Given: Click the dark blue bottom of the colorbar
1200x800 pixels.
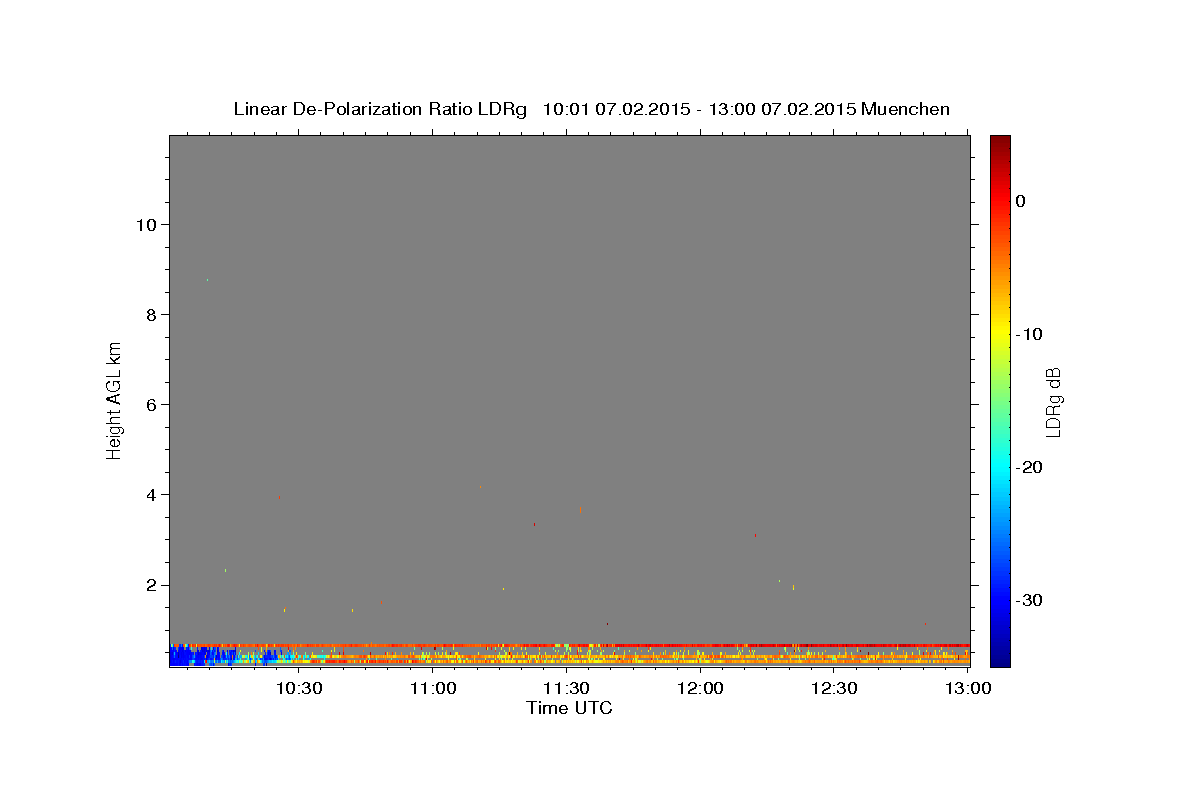Looking at the screenshot, I should tap(1000, 655).
